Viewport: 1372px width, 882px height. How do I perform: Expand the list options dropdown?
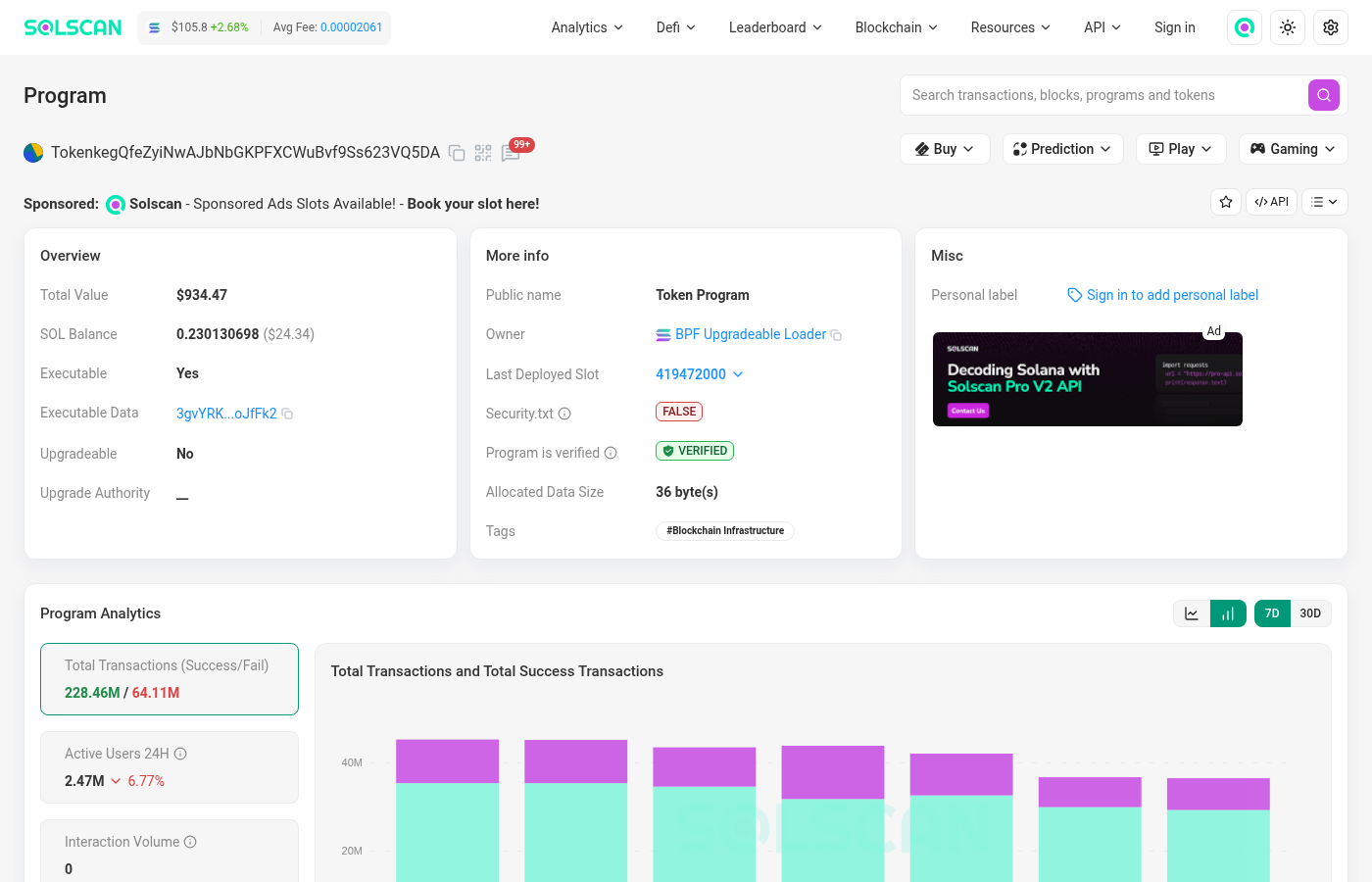1325,202
